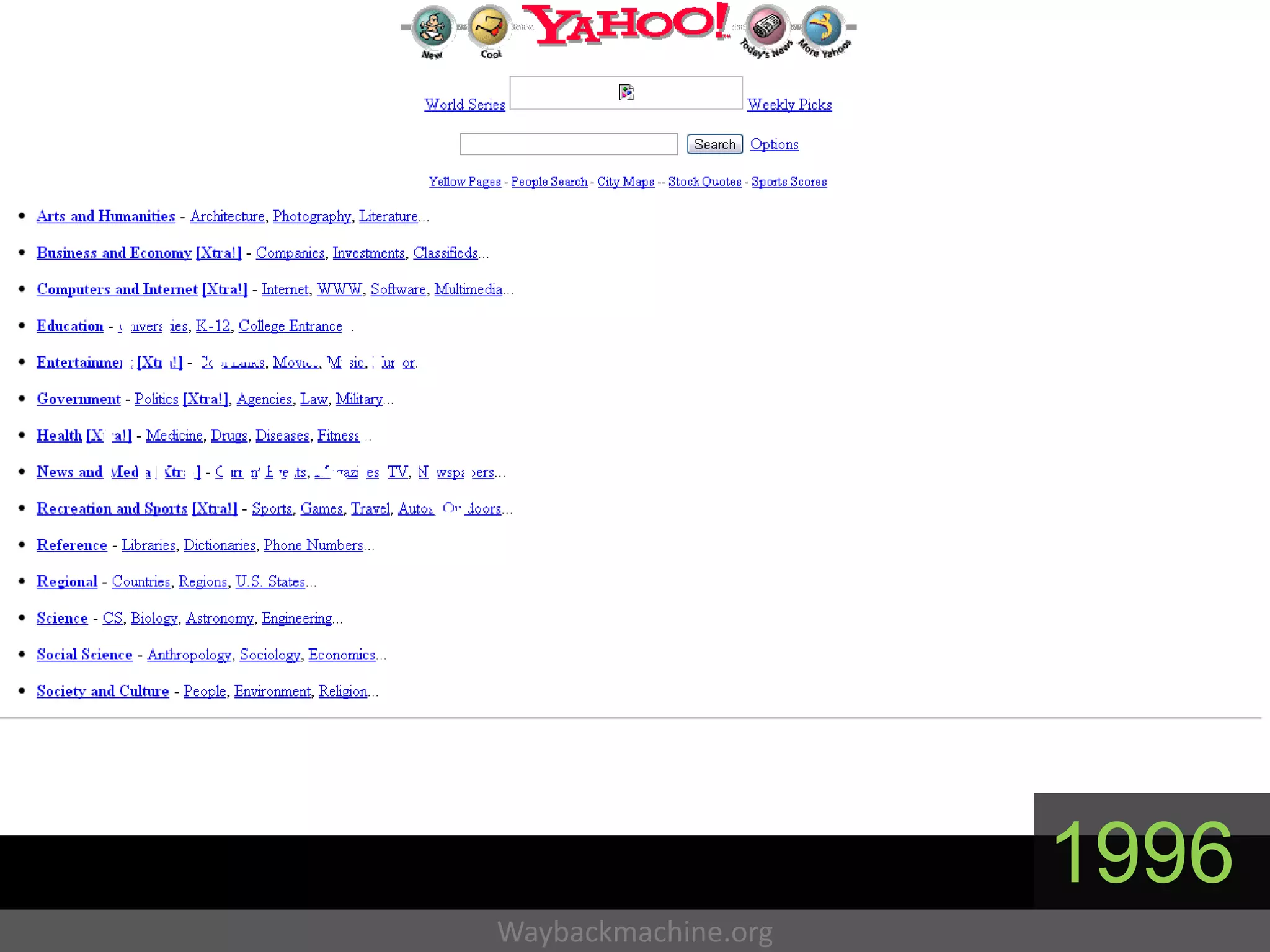Open the Cool icon with sunglasses

(490, 32)
